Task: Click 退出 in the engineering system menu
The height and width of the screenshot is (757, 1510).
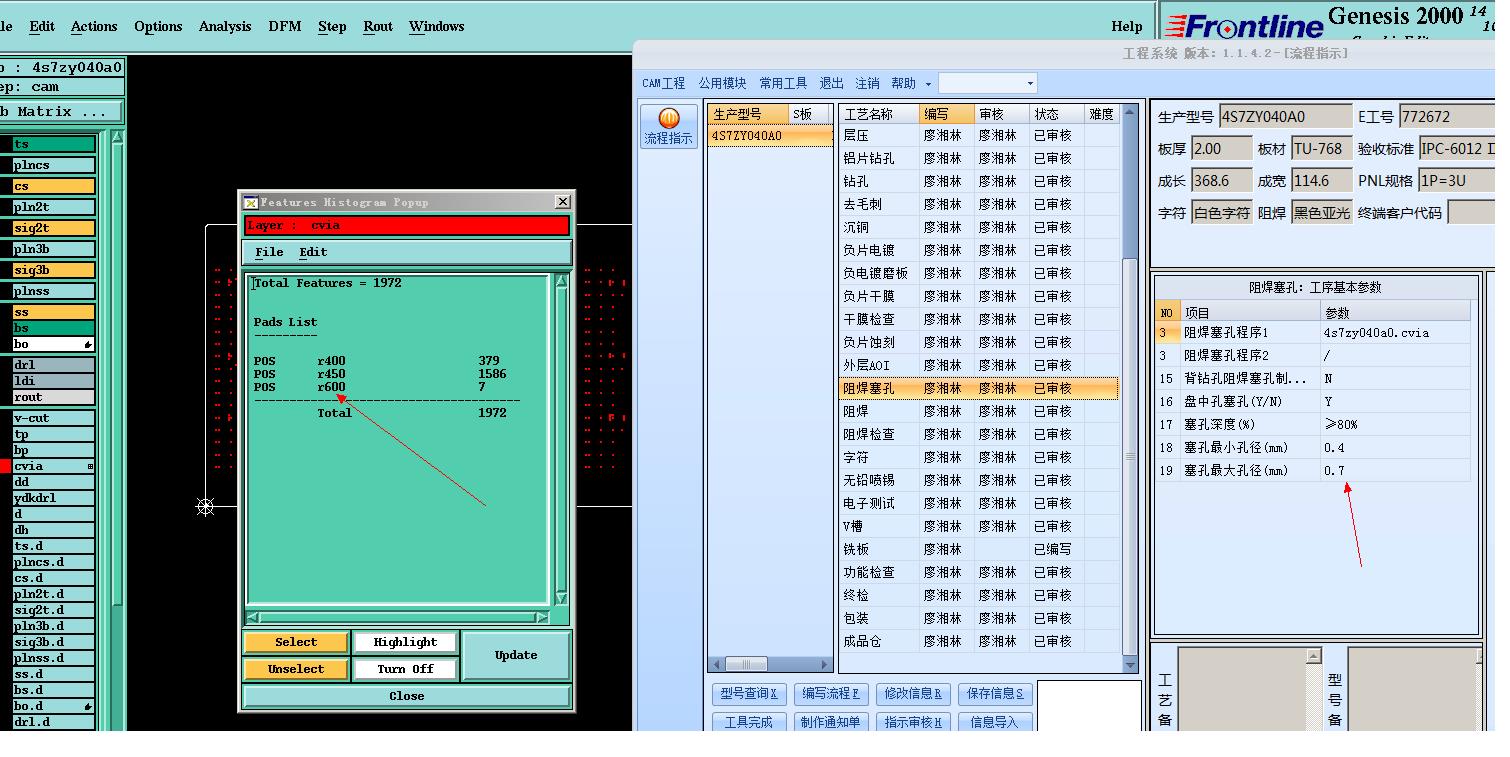Action: click(x=832, y=84)
